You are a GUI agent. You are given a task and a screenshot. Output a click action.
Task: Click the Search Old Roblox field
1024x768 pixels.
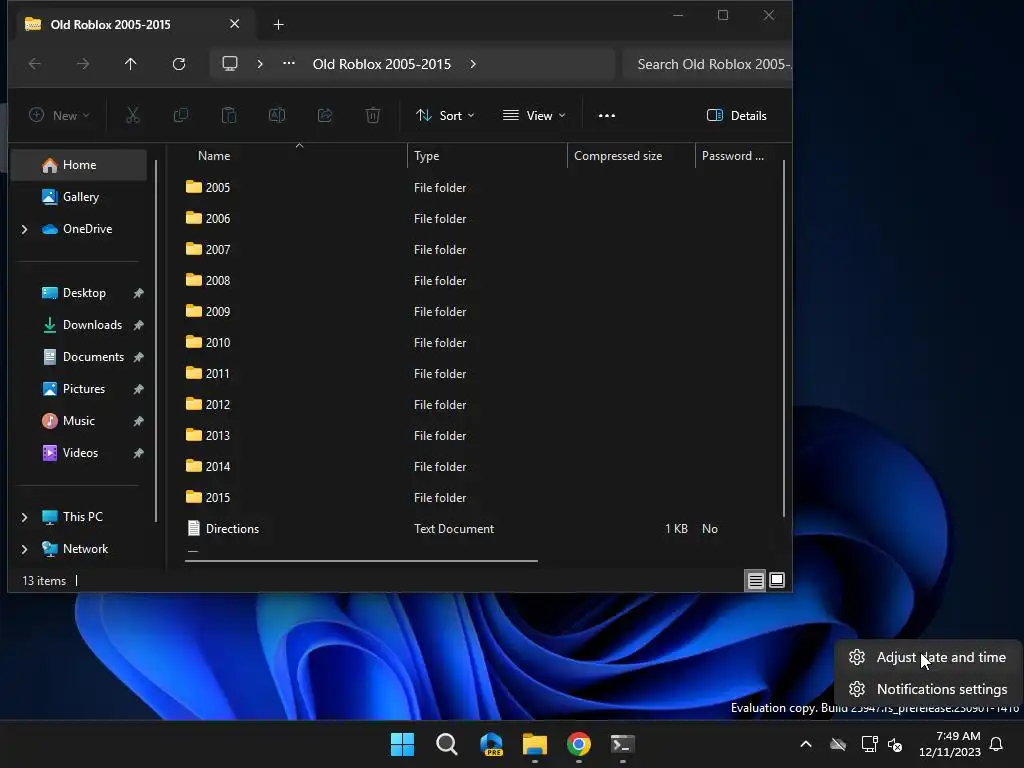click(708, 64)
